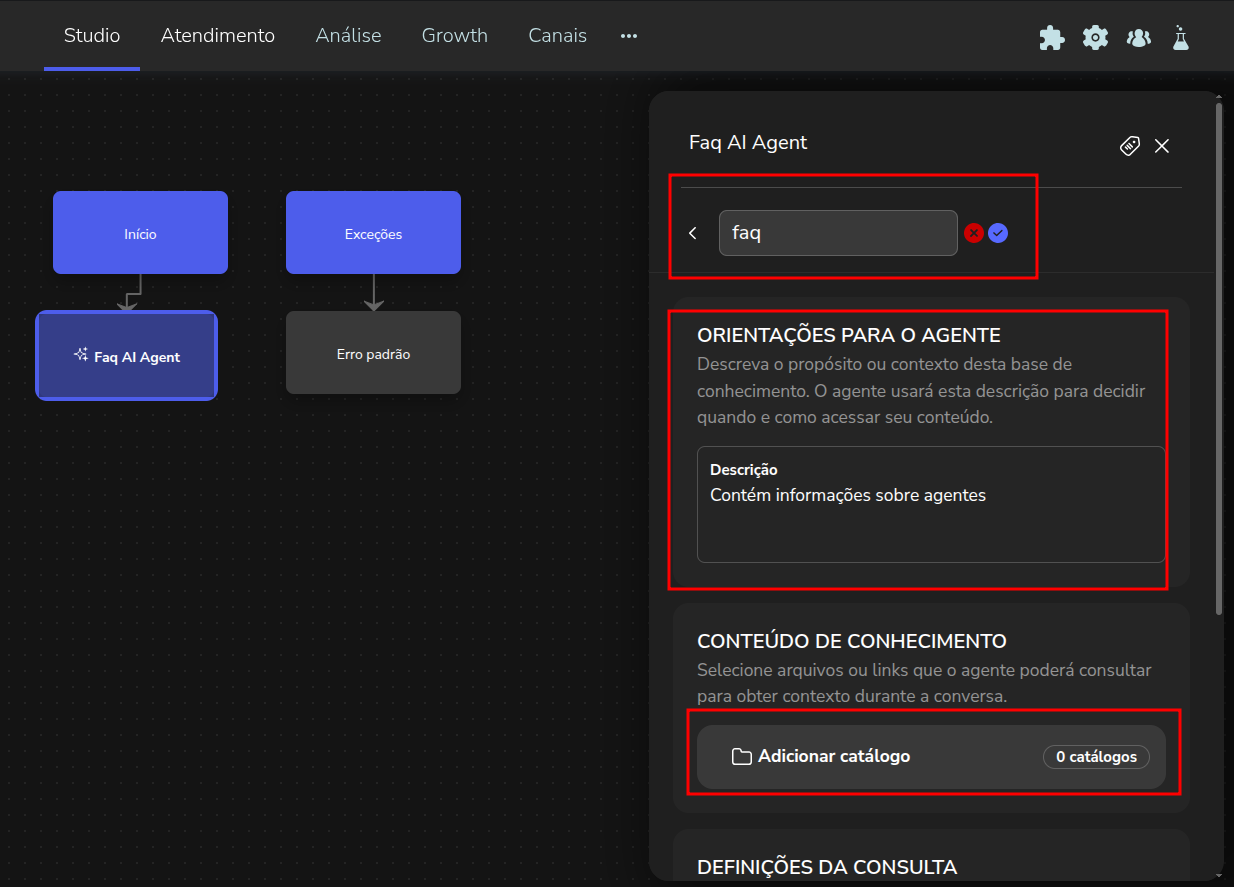Screen dimensions: 1234x887
Task: Select the Erro padrão block on canvas
Action: coord(373,353)
